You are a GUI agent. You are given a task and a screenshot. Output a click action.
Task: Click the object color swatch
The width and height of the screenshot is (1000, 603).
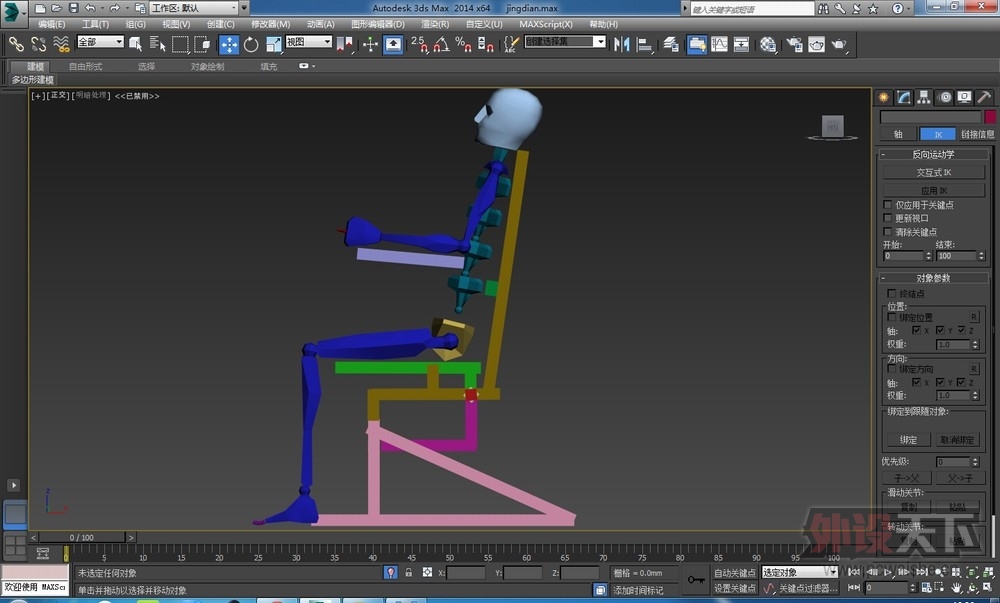pos(989,117)
